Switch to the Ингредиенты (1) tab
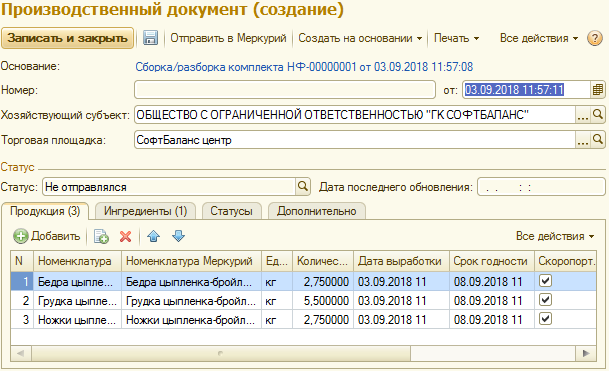This screenshot has height=371, width=609. point(145,211)
